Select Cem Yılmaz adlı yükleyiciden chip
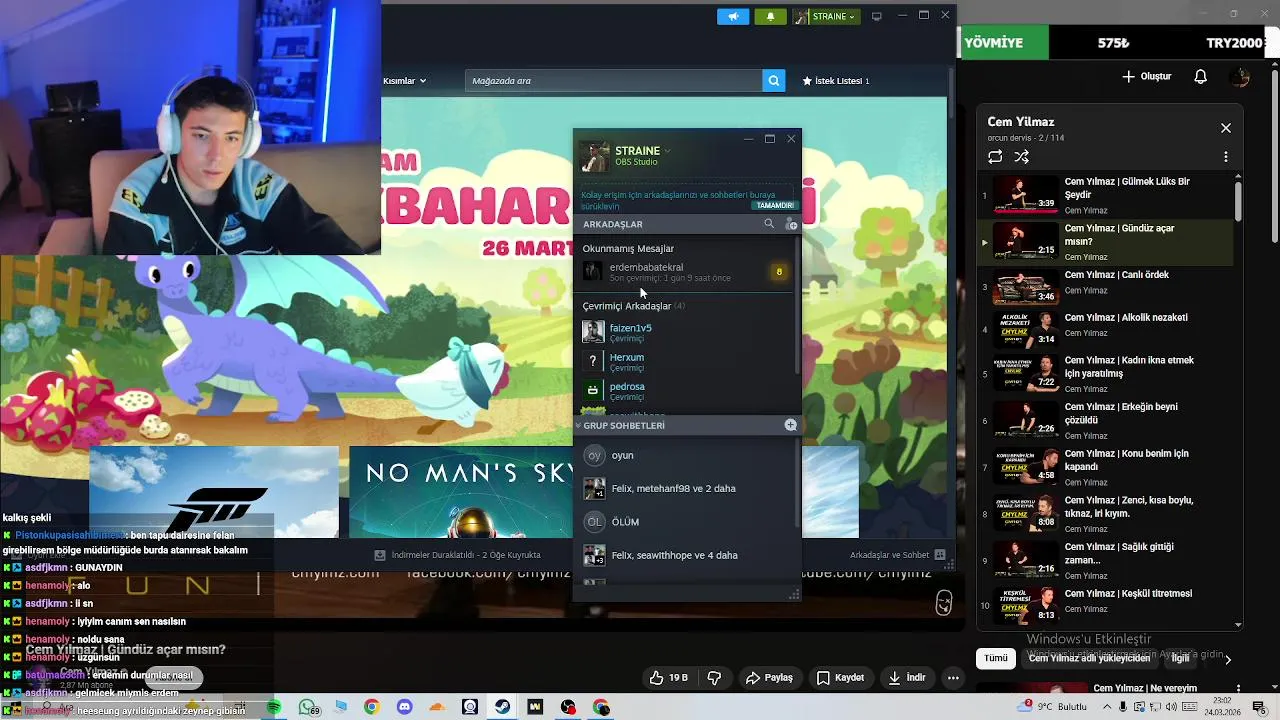The image size is (1280, 720). [1090, 658]
